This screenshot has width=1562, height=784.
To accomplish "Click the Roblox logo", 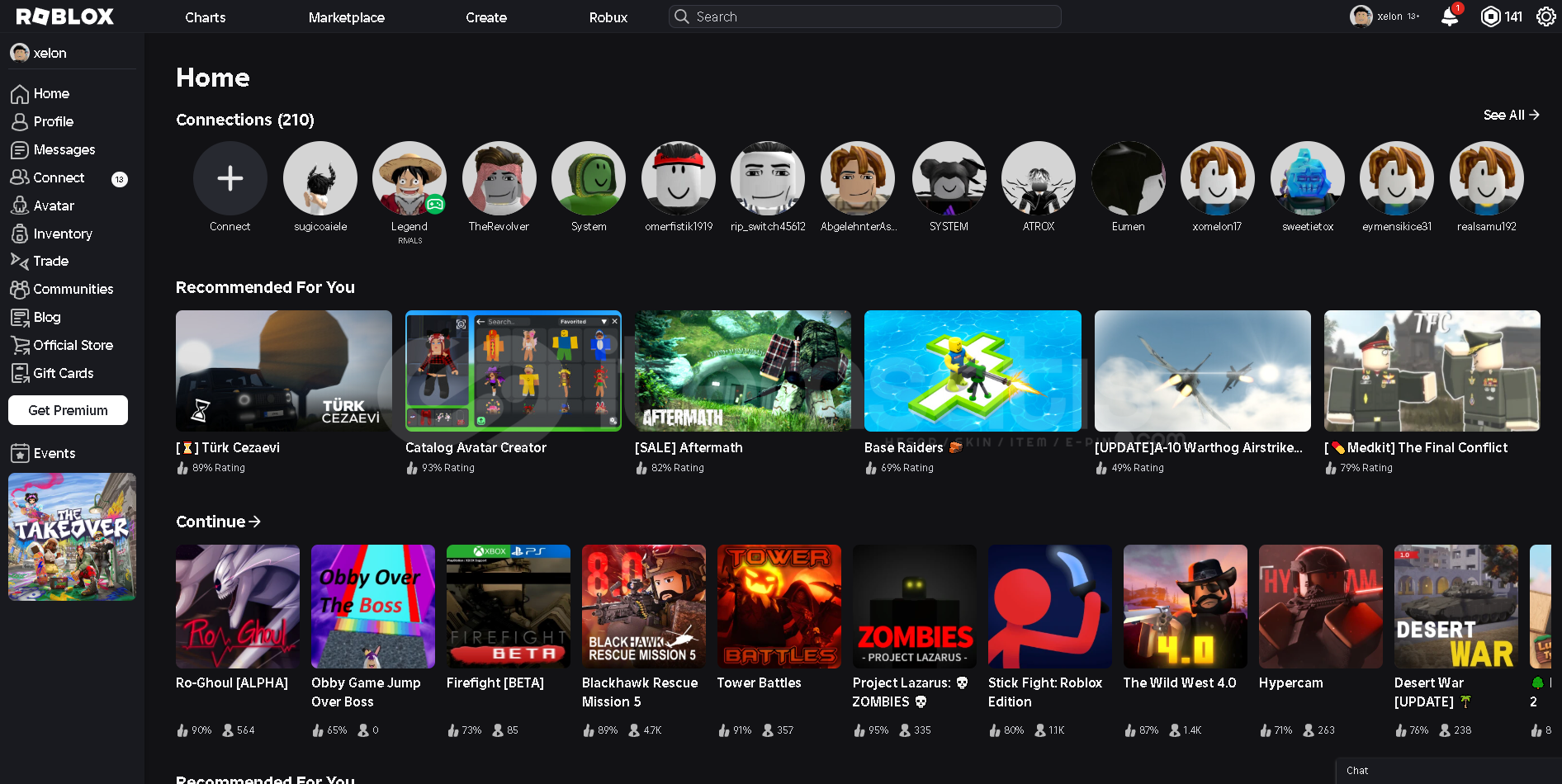I will click(x=65, y=17).
